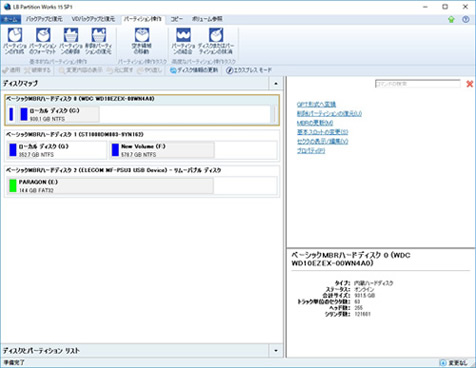This screenshot has height=368, width=476.
Task: Click the 121601 cylinder count value
Action: click(362, 314)
